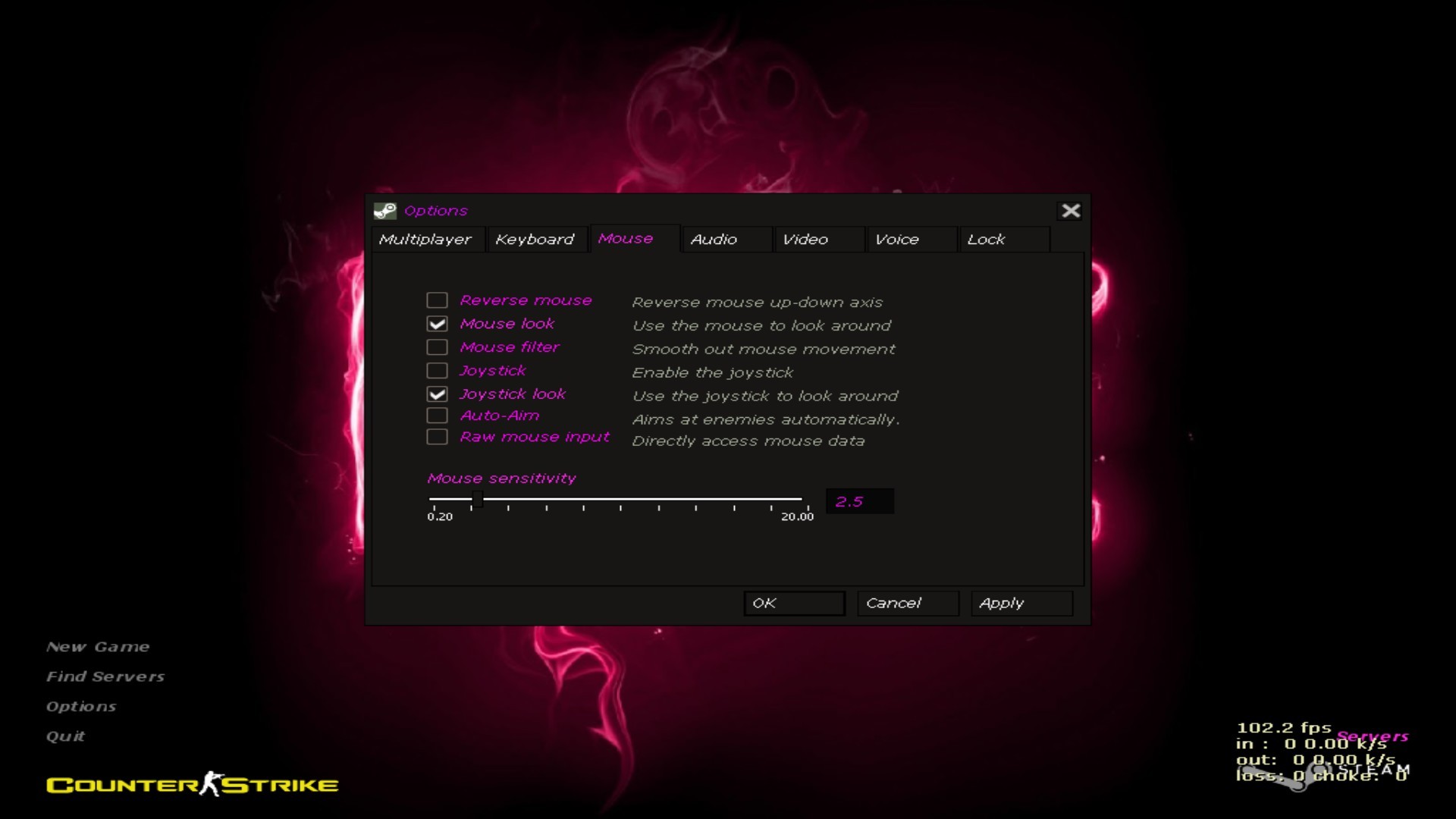
Task: Enable the Mouse filter checkbox
Action: pos(437,347)
